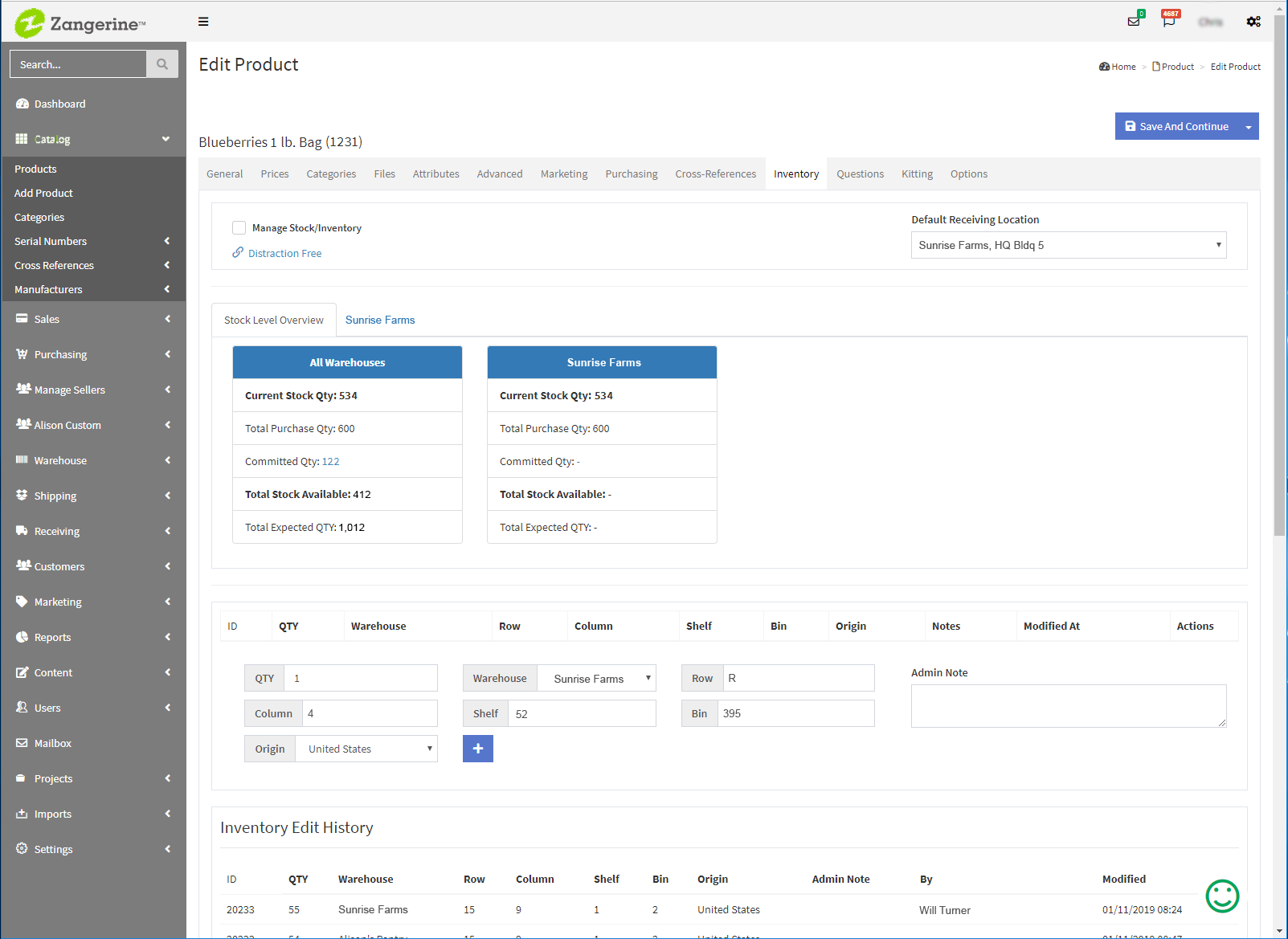Toggle the hamburger menu icon

point(203,22)
